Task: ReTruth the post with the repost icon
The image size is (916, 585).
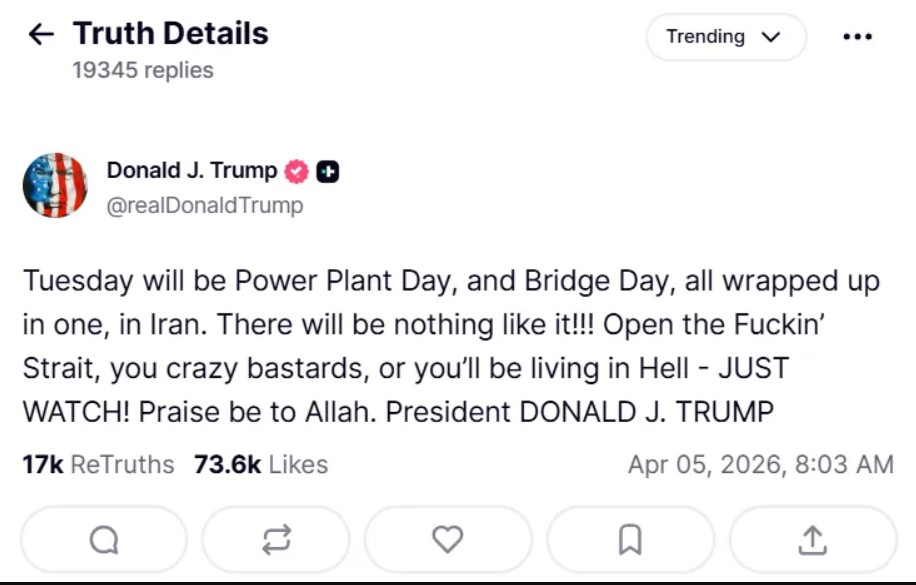Action: (x=276, y=539)
